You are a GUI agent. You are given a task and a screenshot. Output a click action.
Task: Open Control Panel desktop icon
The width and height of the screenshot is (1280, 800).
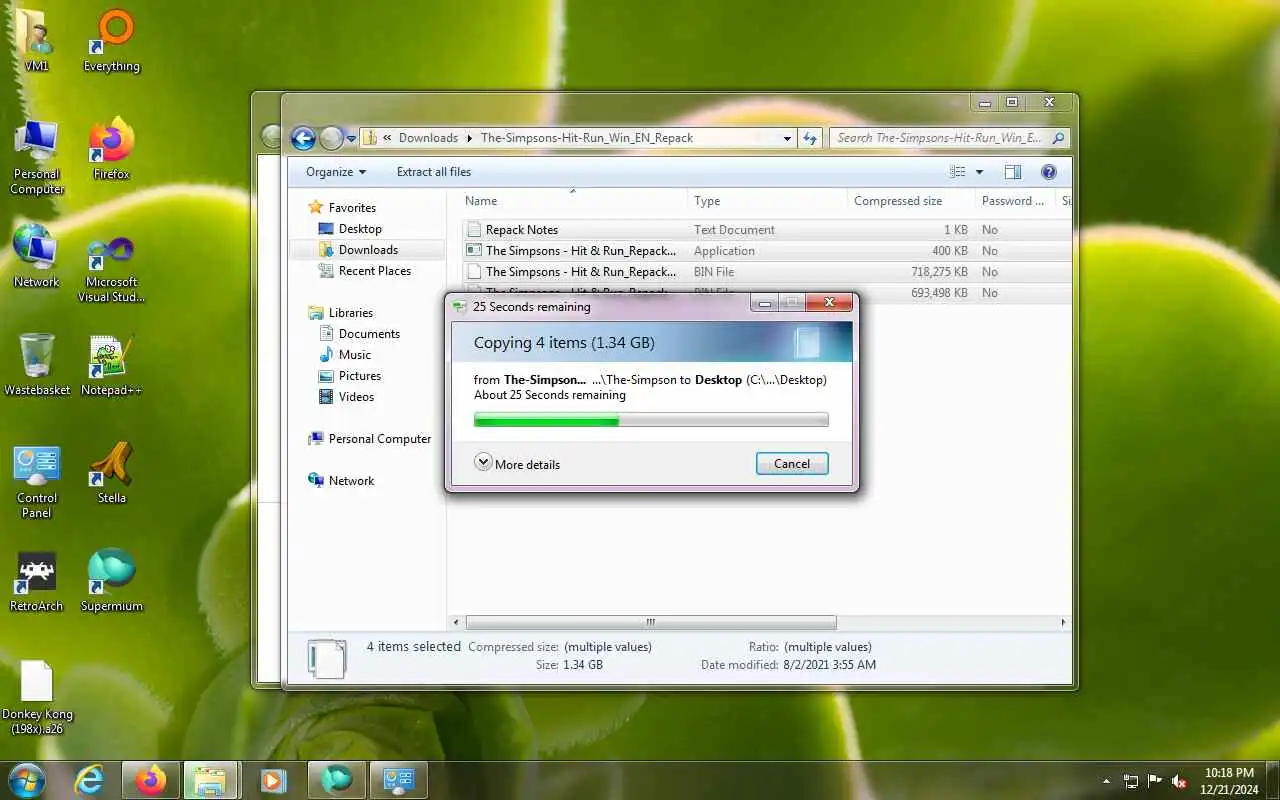37,481
